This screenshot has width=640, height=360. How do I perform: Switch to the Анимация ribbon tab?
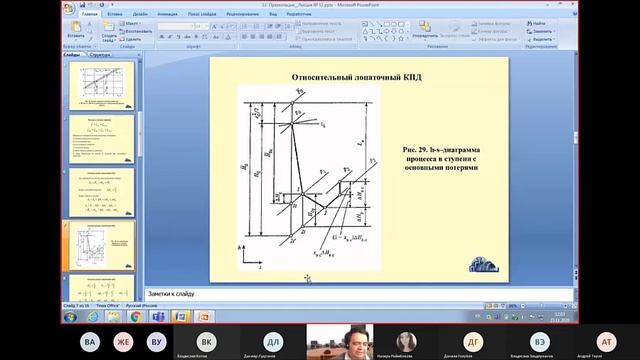167,14
